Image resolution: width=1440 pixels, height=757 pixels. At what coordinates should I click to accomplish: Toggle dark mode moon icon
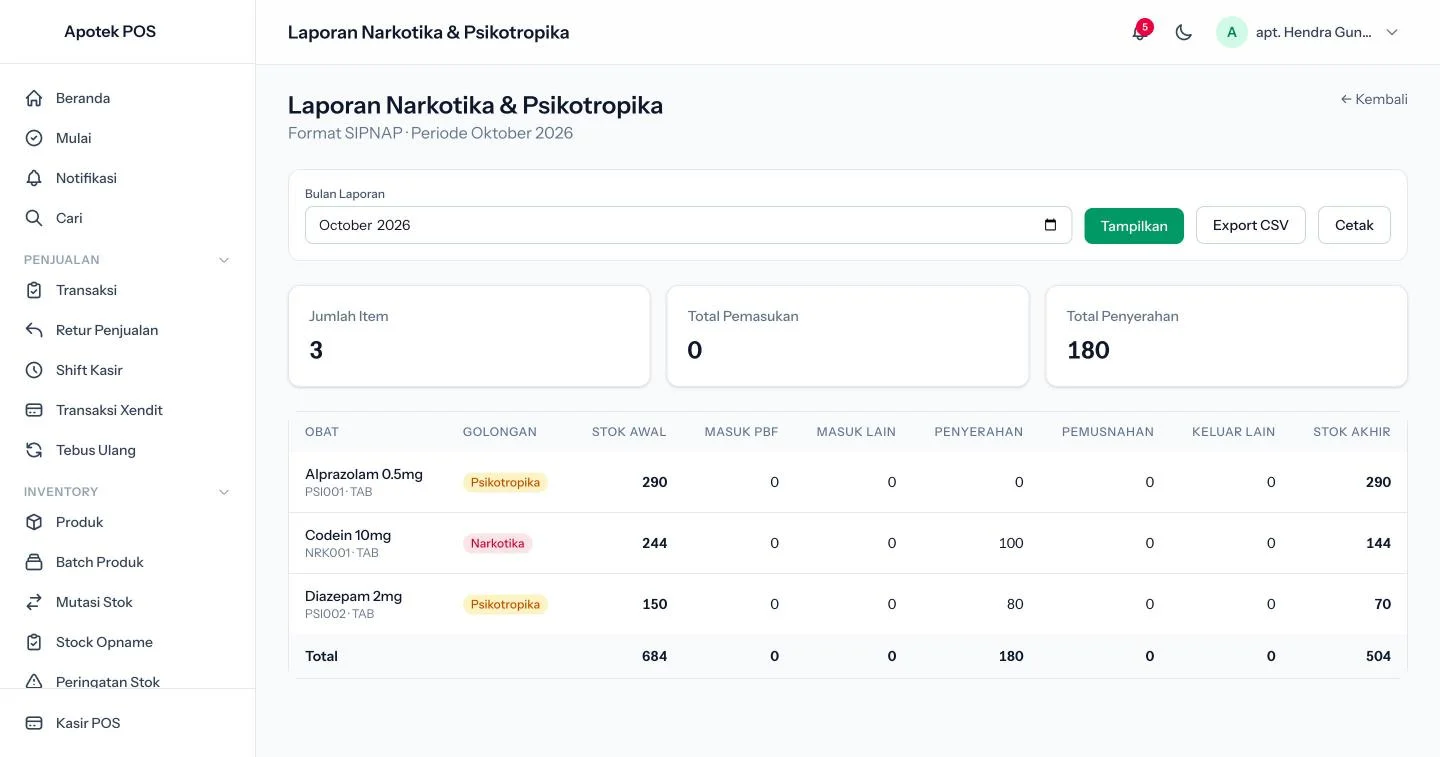click(1184, 32)
